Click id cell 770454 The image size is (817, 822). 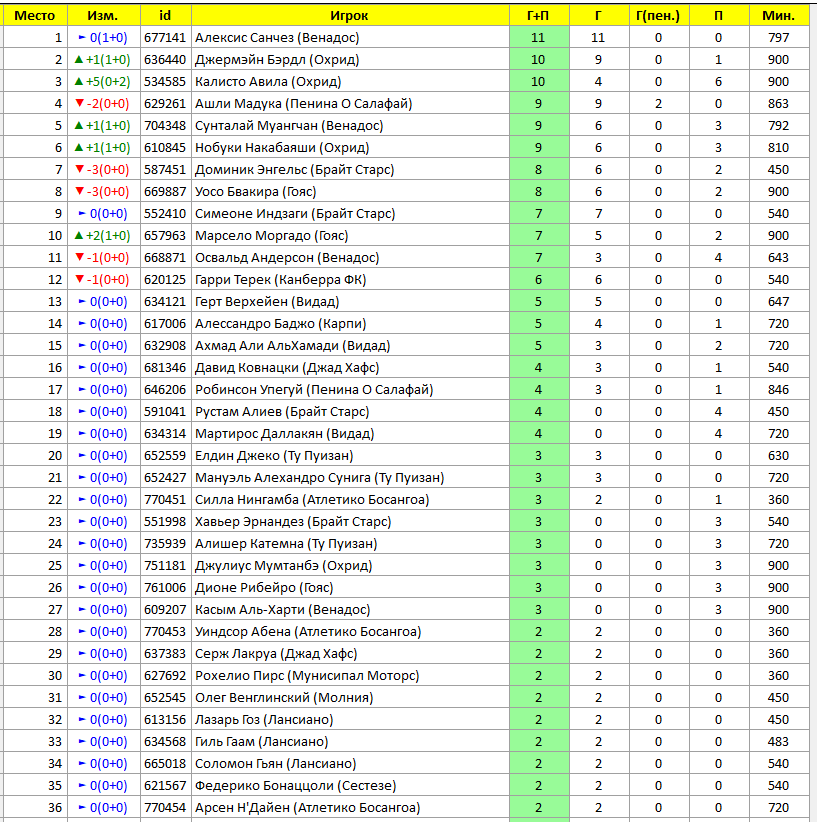pyautogui.click(x=166, y=808)
